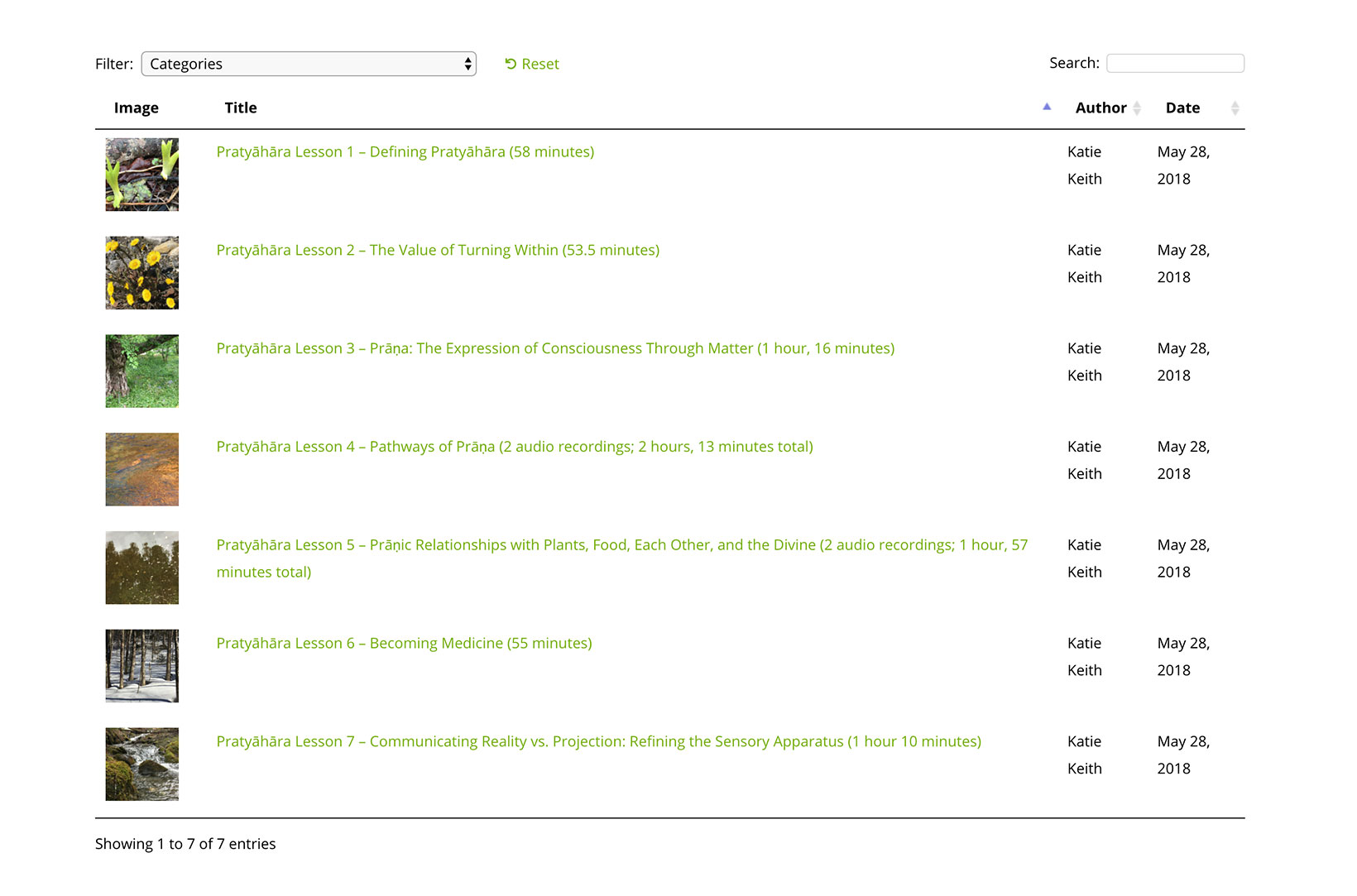Click inside the Search input field

pos(1175,62)
